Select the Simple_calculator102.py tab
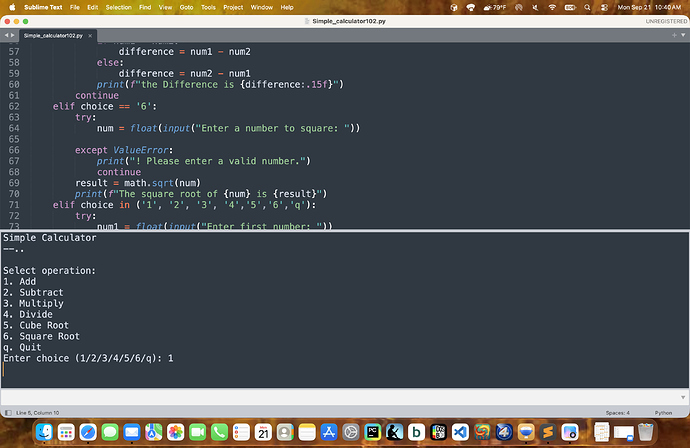 [x=53, y=36]
